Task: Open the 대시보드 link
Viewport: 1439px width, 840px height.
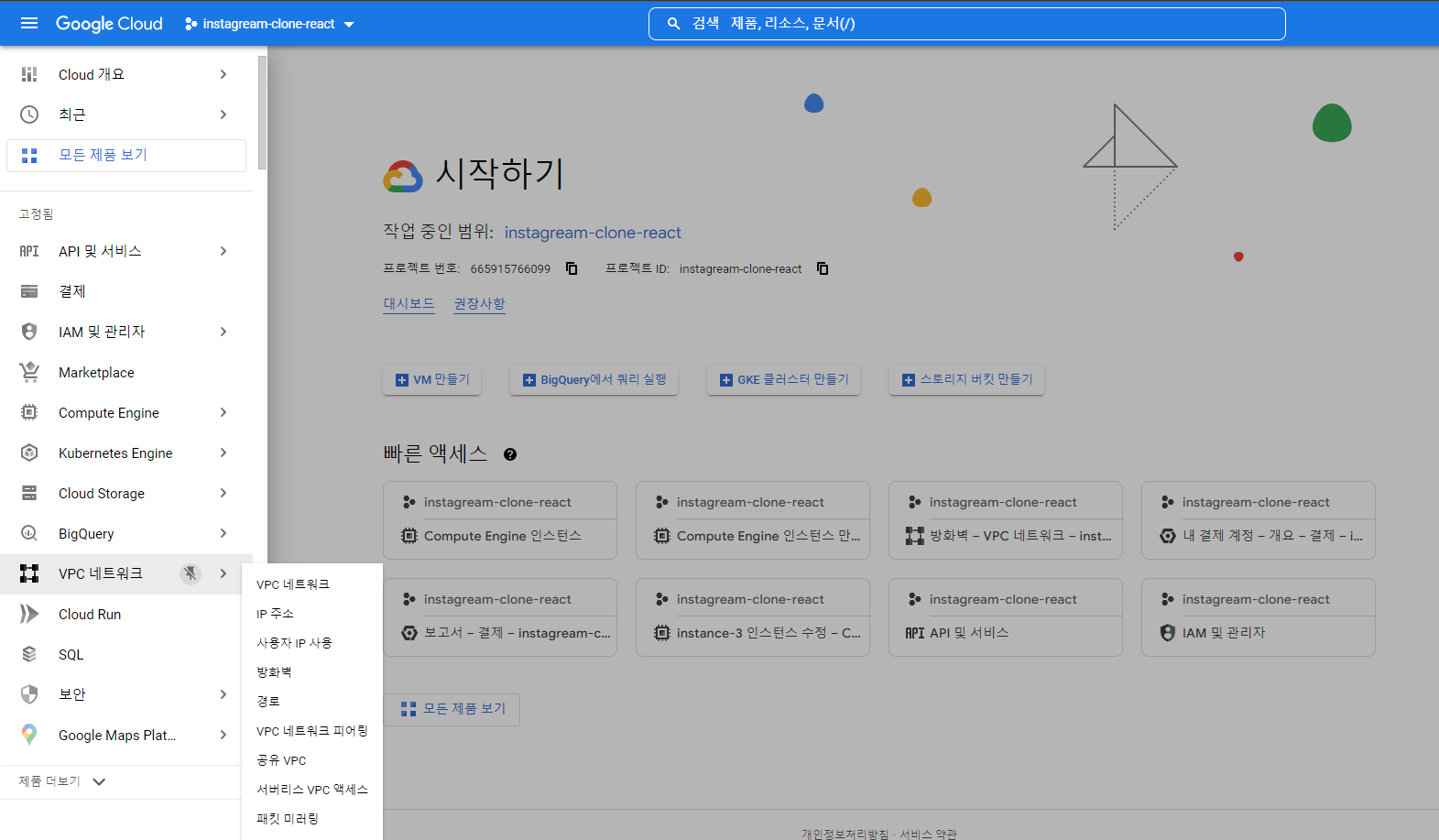Action: tap(409, 303)
